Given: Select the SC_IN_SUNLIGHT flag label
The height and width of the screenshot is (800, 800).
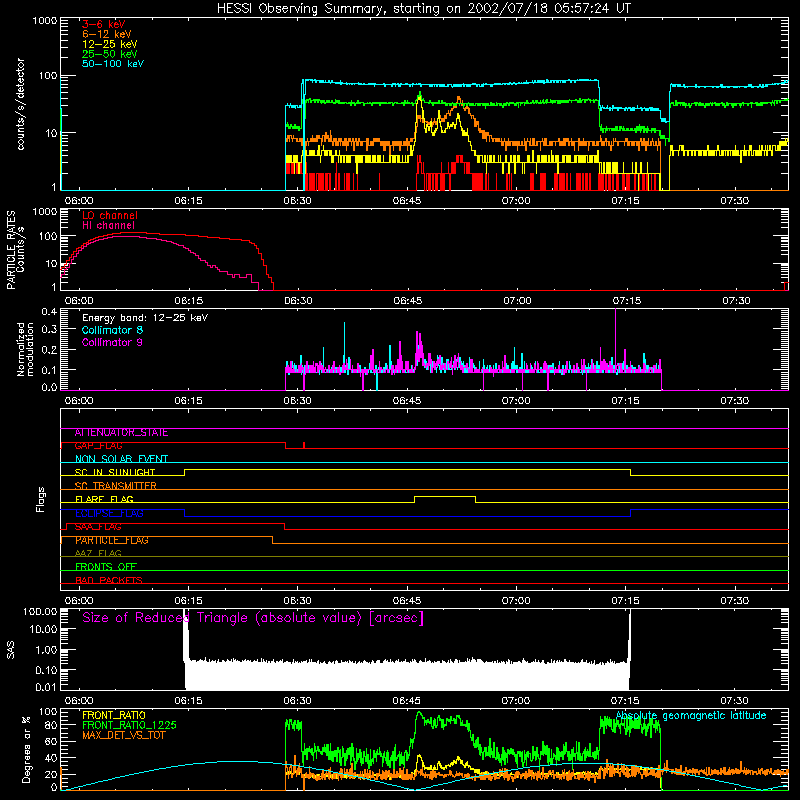Looking at the screenshot, I should point(115,472).
